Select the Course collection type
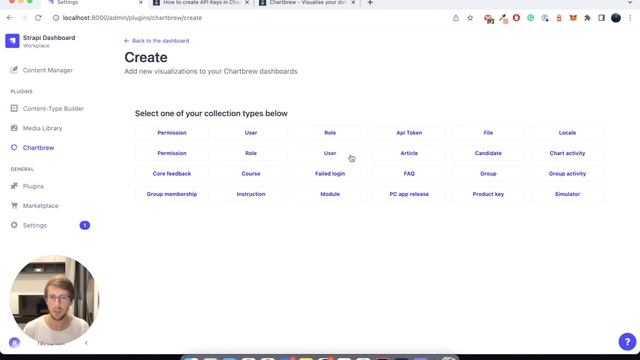Image resolution: width=640 pixels, height=360 pixels. [251, 173]
